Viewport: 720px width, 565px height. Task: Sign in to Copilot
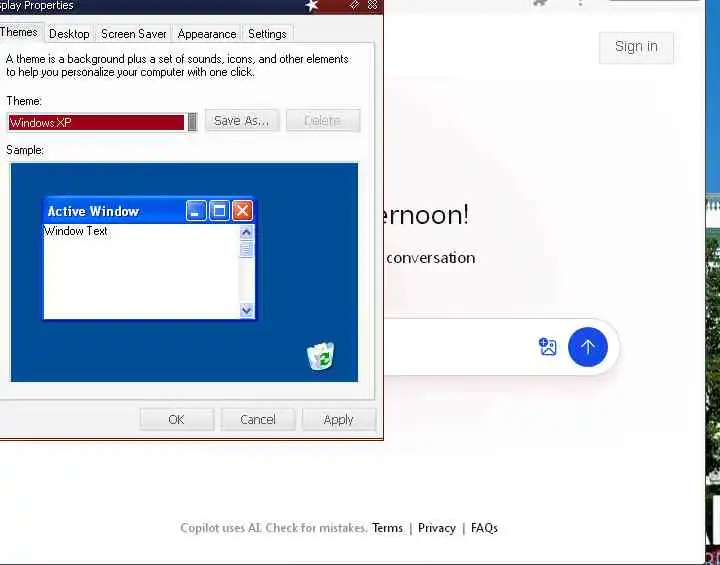[636, 47]
